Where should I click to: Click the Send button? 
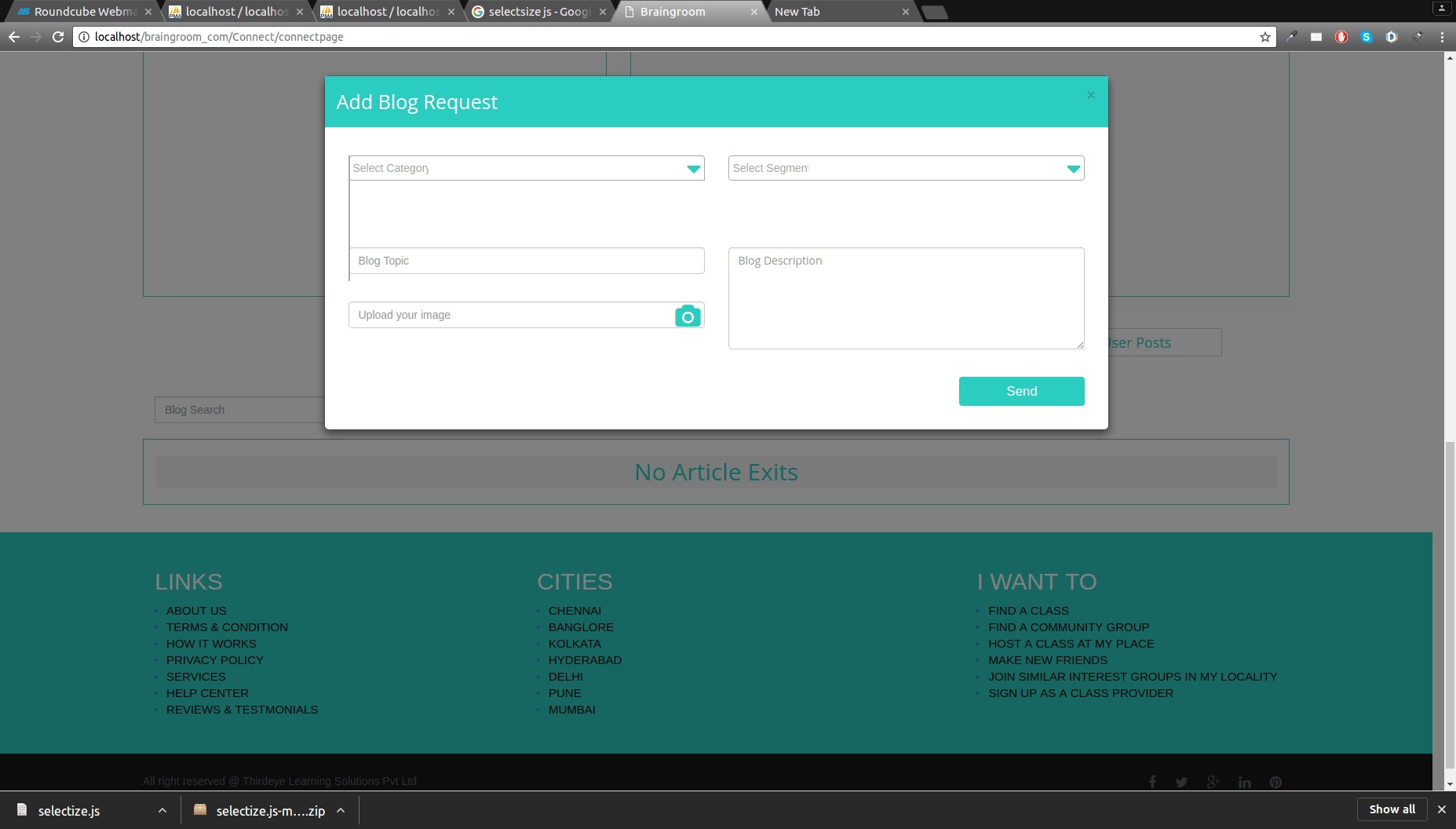pyautogui.click(x=1021, y=391)
